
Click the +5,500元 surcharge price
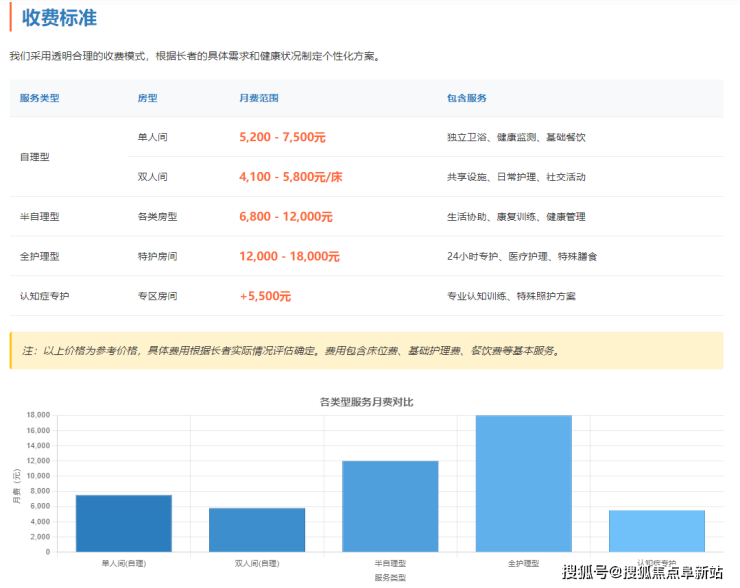coord(265,296)
